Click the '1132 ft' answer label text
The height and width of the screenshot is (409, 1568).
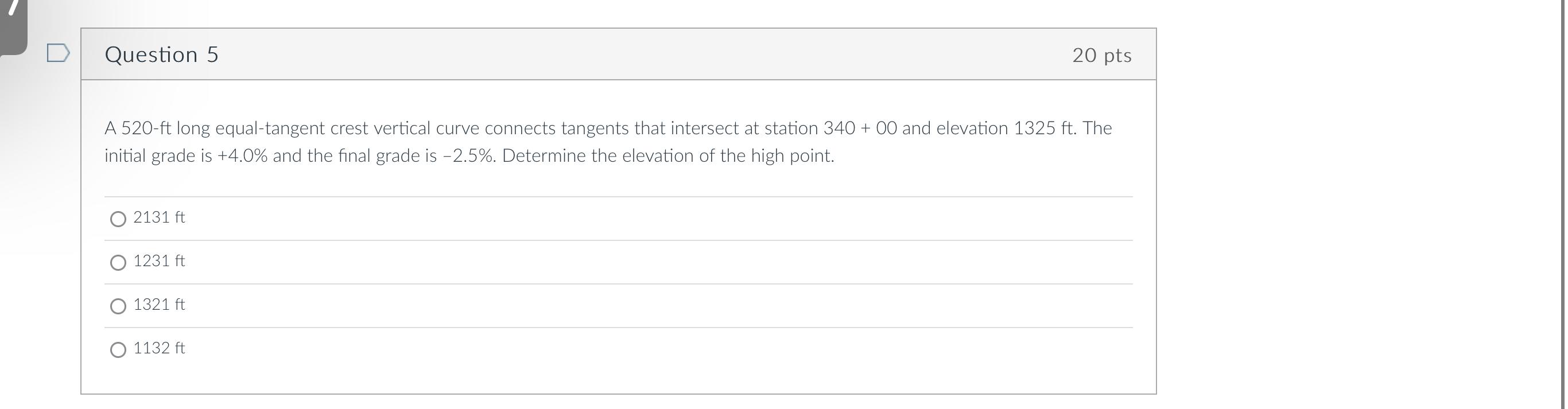pos(159,348)
